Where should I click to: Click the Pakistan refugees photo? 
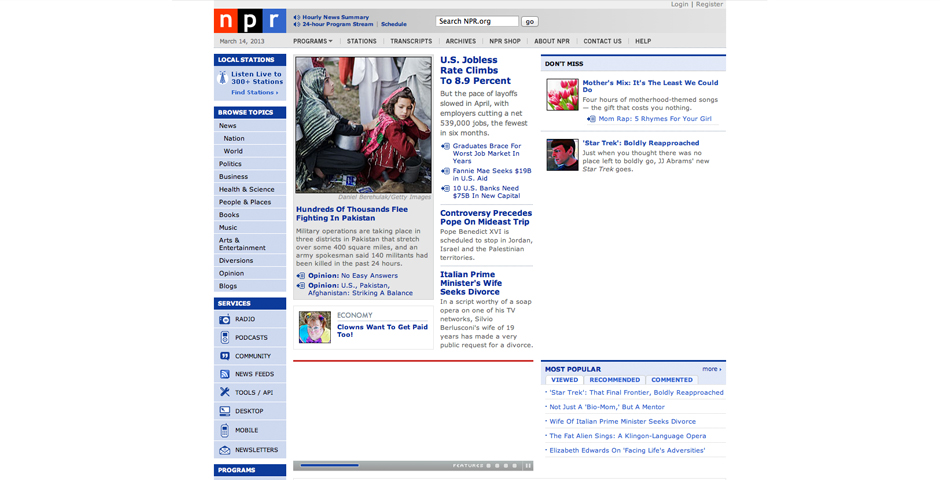363,125
